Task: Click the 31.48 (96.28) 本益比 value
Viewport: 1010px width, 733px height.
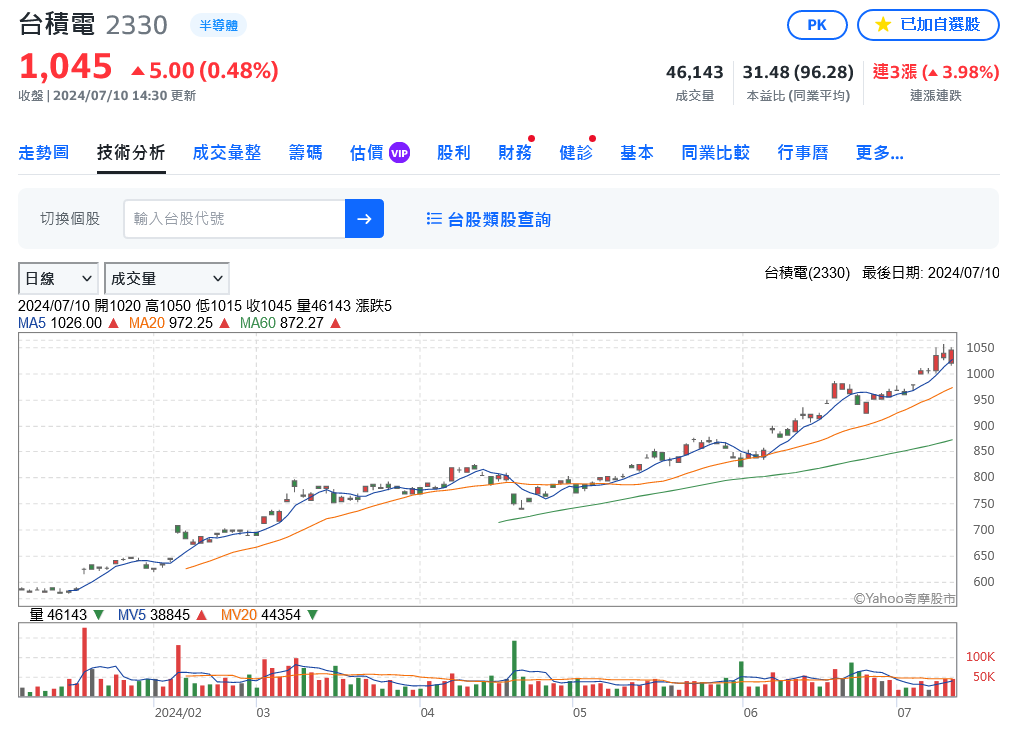Action: click(798, 72)
